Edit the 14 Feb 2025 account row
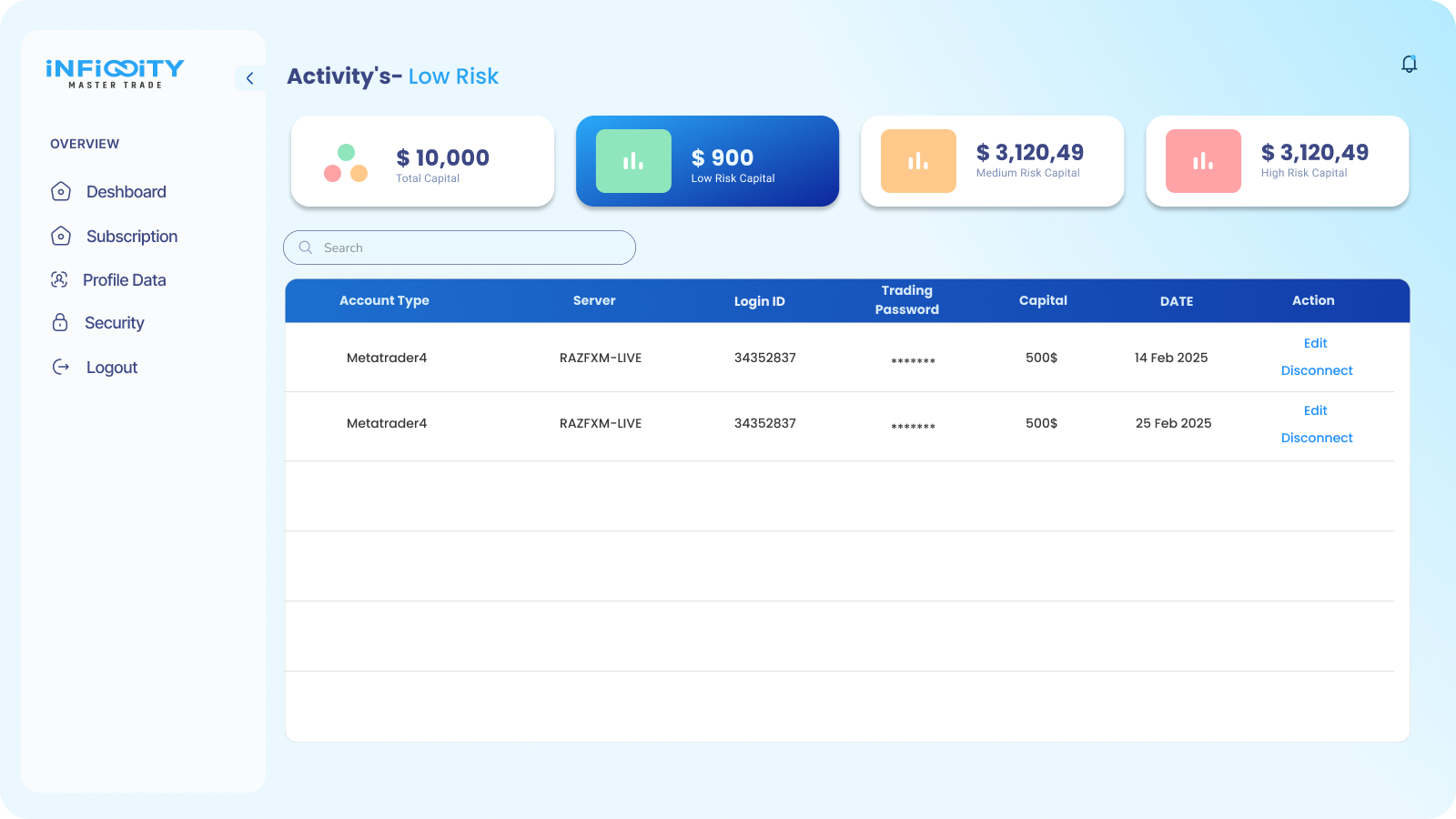 pyautogui.click(x=1315, y=343)
